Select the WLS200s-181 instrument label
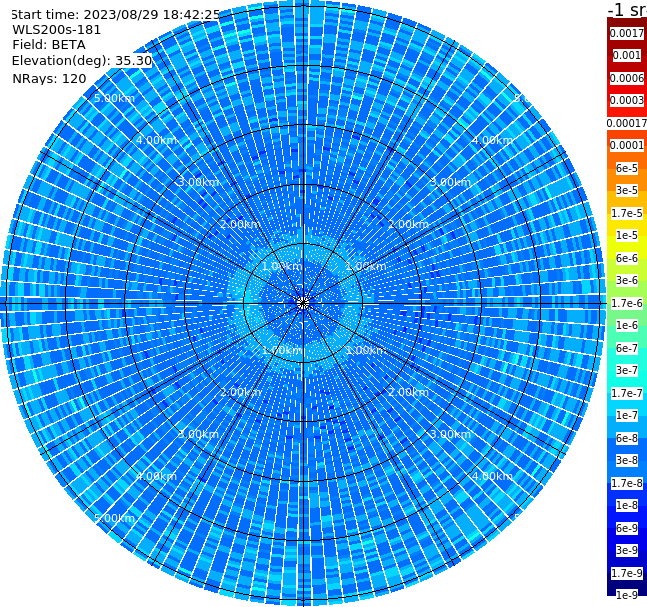Screen dimensions: 647x607 click(x=57, y=30)
